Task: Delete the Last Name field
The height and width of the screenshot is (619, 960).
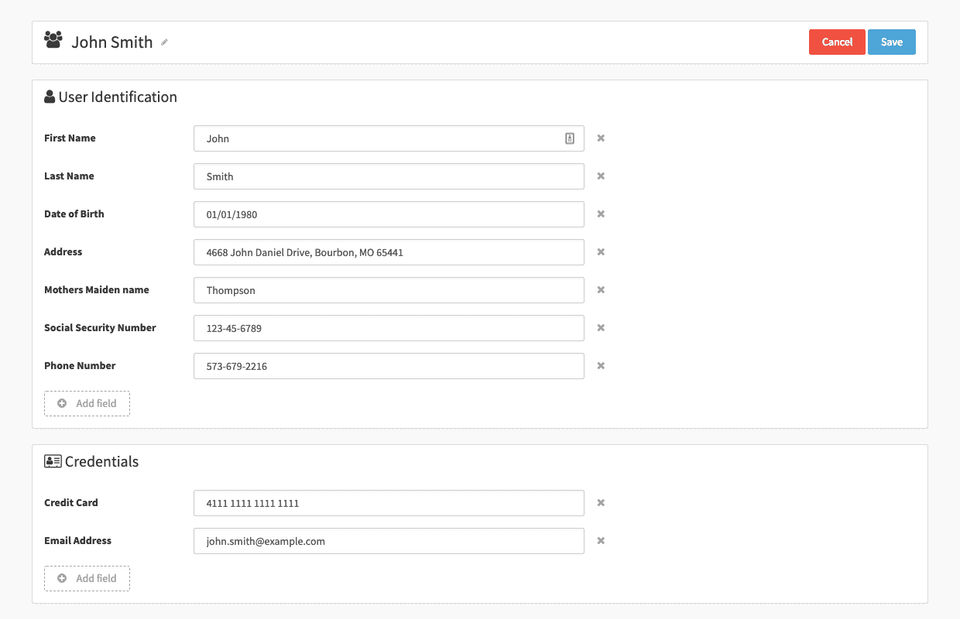Action: coord(601,176)
